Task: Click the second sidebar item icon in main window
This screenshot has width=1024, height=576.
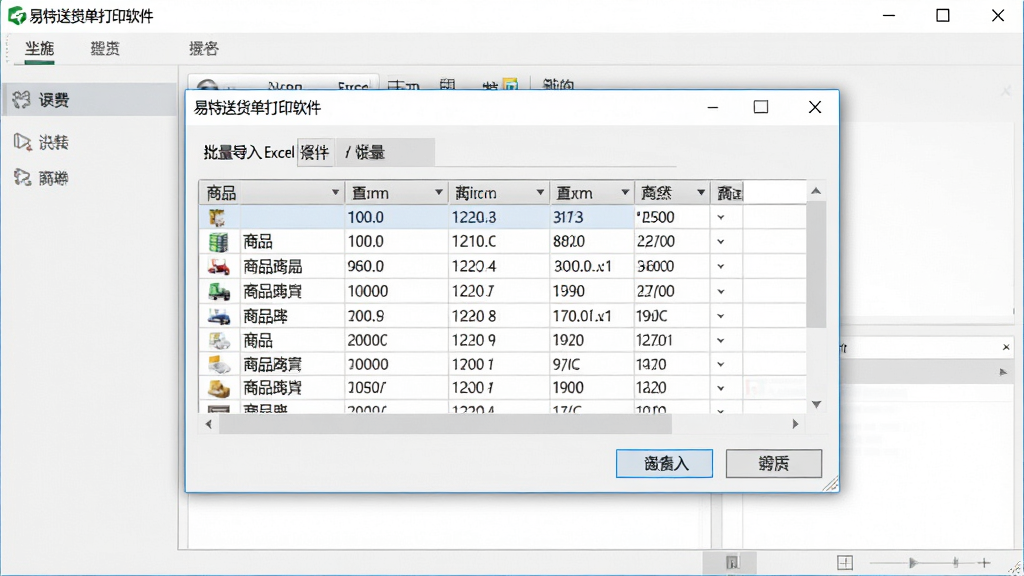Action: [22, 142]
